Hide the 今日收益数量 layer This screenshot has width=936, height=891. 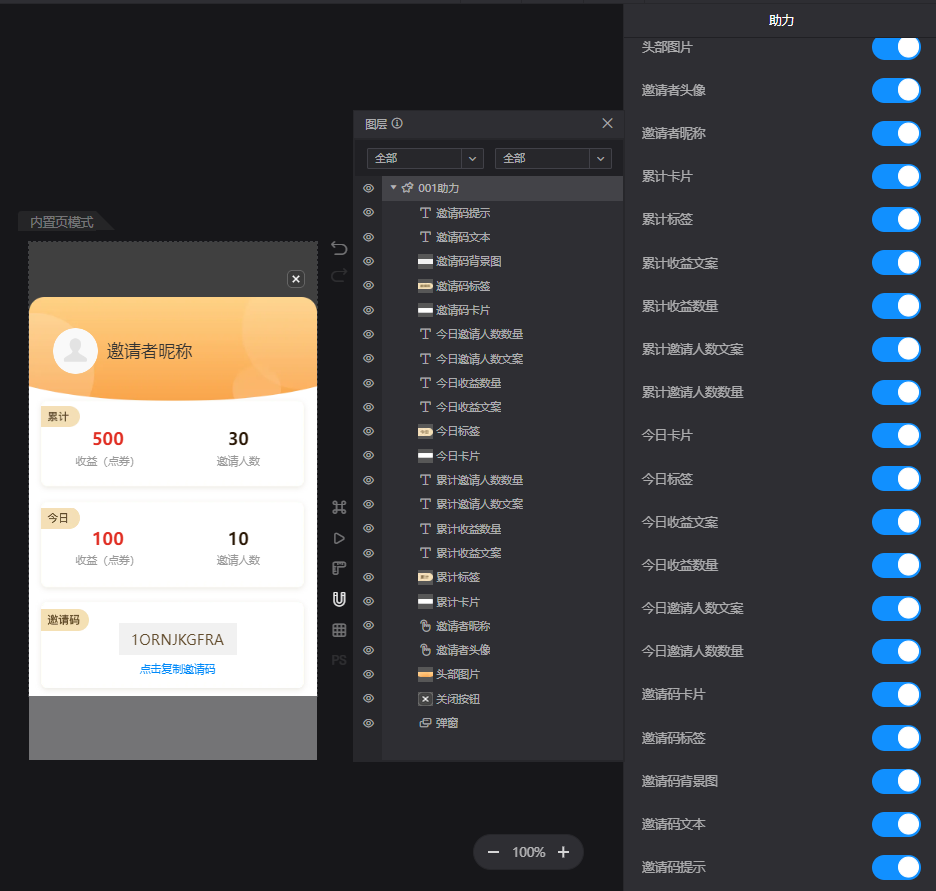pos(368,383)
